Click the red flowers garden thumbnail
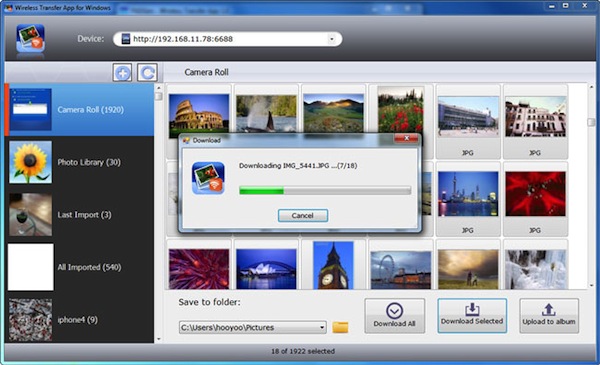The width and height of the screenshot is (600, 365). tap(401, 110)
